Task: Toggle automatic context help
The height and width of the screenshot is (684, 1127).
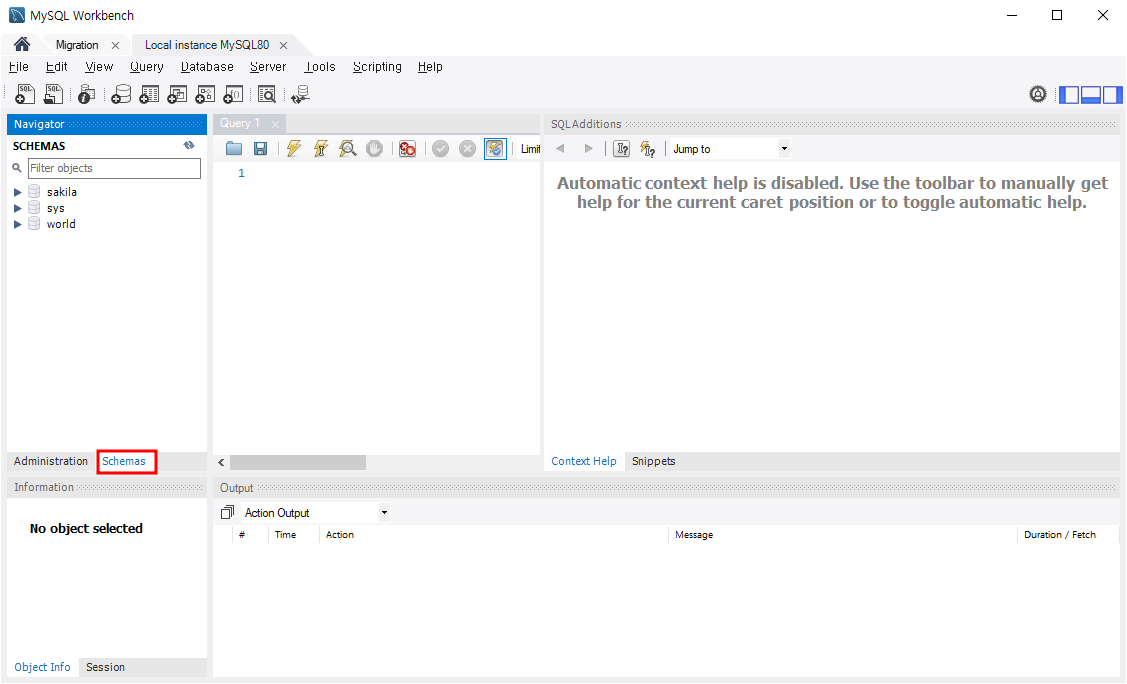Action: [648, 149]
